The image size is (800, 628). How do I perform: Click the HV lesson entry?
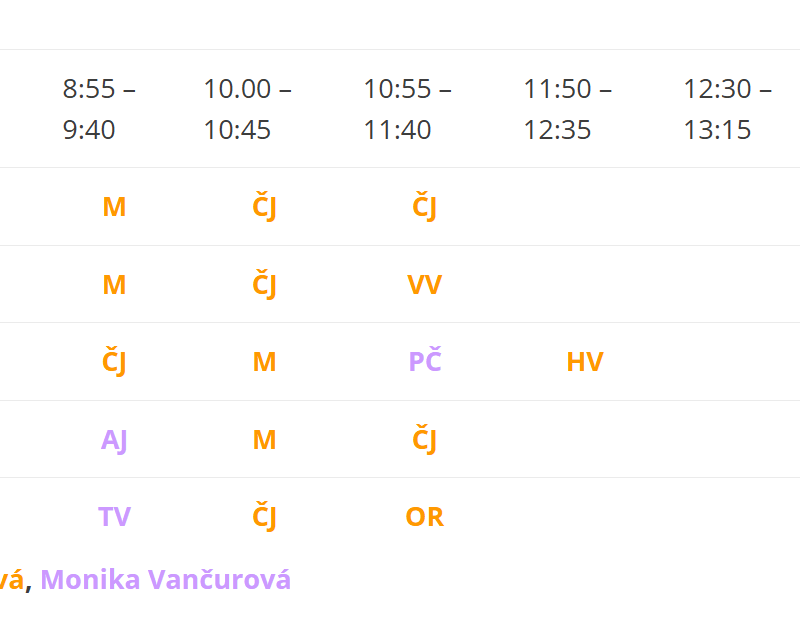click(x=584, y=362)
